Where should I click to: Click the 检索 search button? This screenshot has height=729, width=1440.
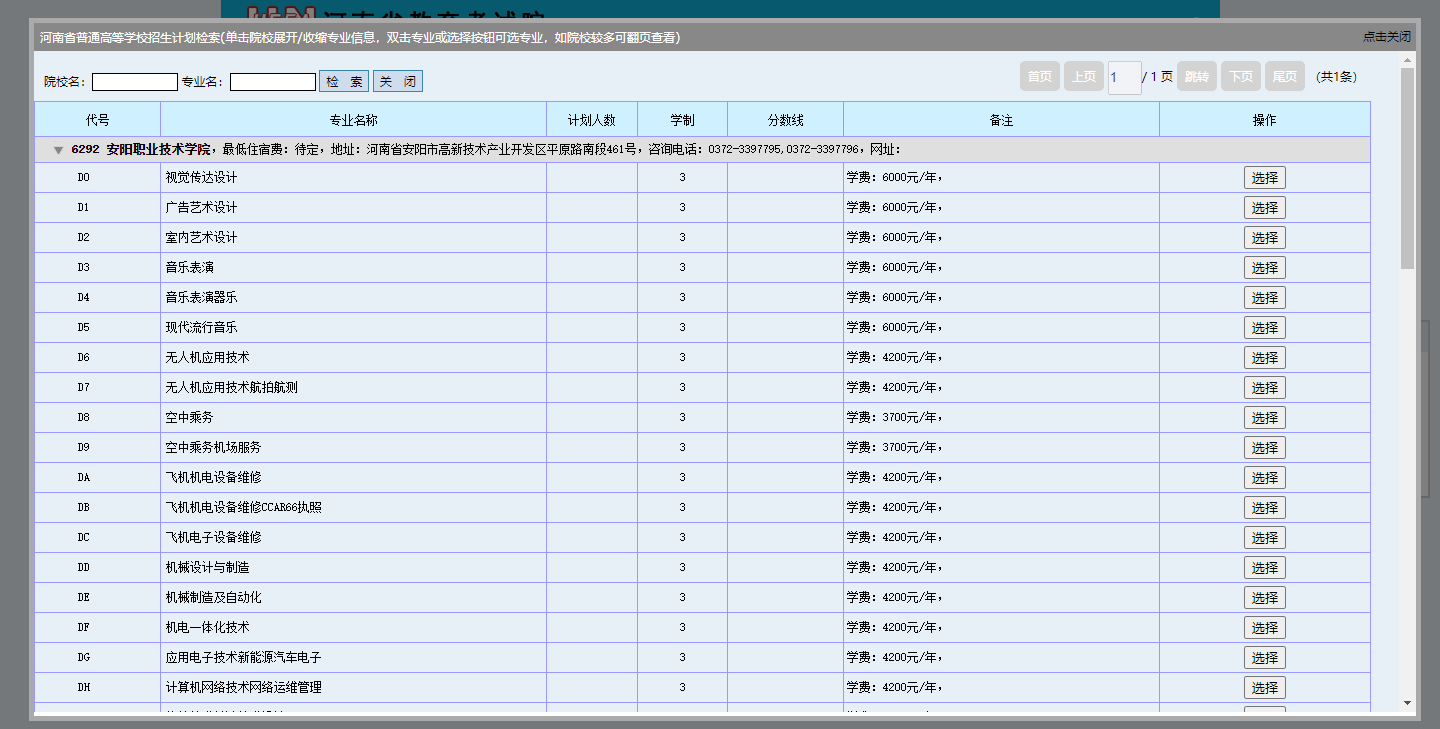click(344, 82)
